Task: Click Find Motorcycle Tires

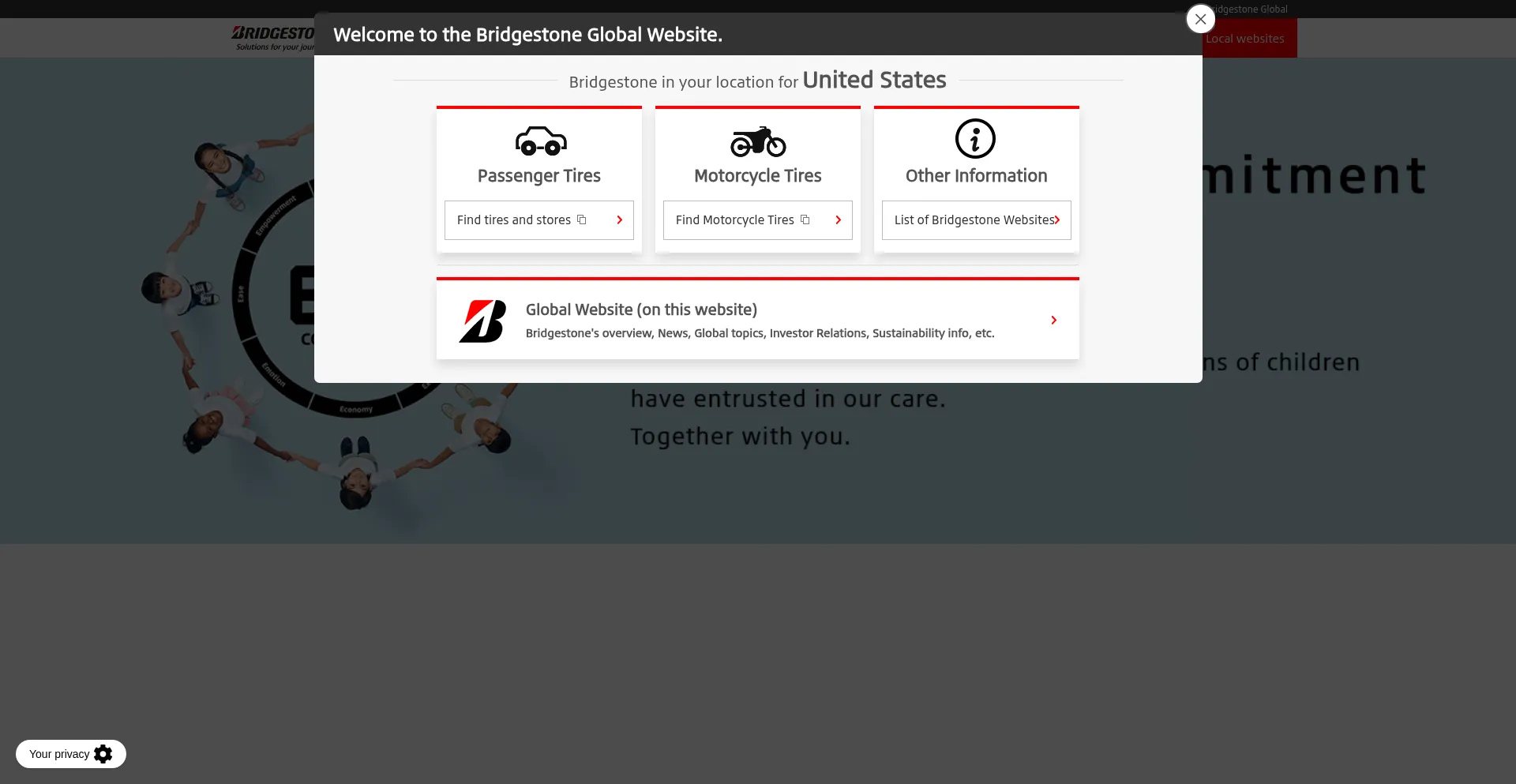Action: click(735, 220)
